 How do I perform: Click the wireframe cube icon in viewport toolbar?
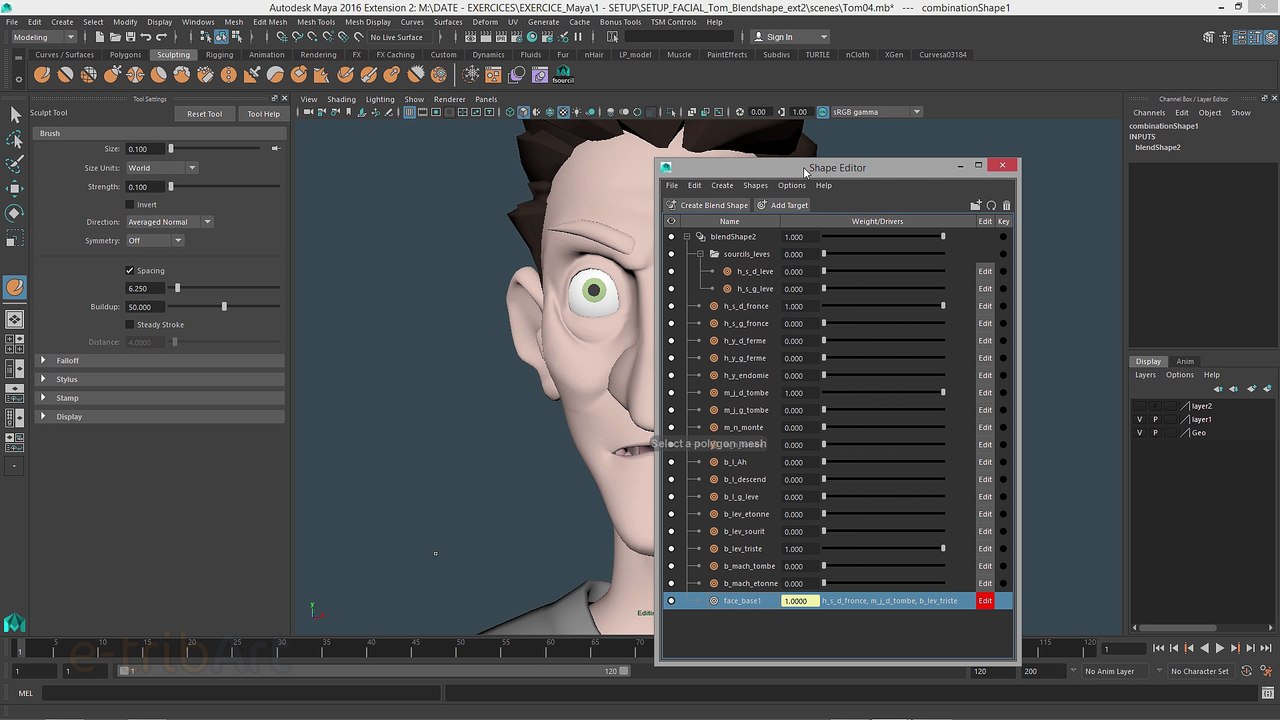pyautogui.click(x=510, y=112)
